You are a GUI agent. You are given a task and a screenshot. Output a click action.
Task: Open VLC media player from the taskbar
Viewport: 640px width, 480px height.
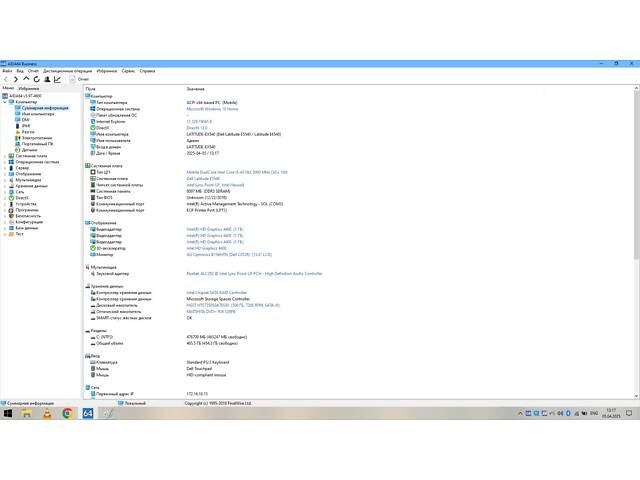(47, 413)
